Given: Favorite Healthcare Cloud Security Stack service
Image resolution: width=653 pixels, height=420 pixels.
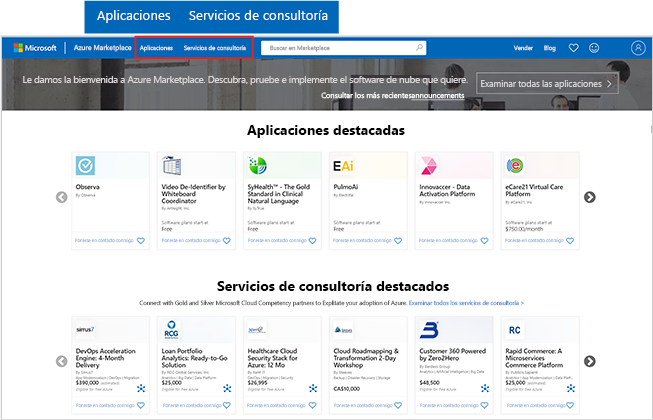Looking at the screenshot, I should point(312,405).
